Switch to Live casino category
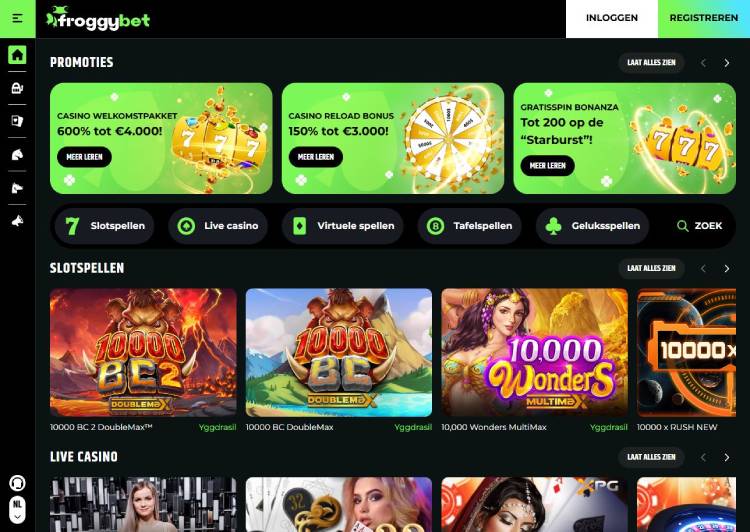The image size is (750, 532). pos(218,226)
